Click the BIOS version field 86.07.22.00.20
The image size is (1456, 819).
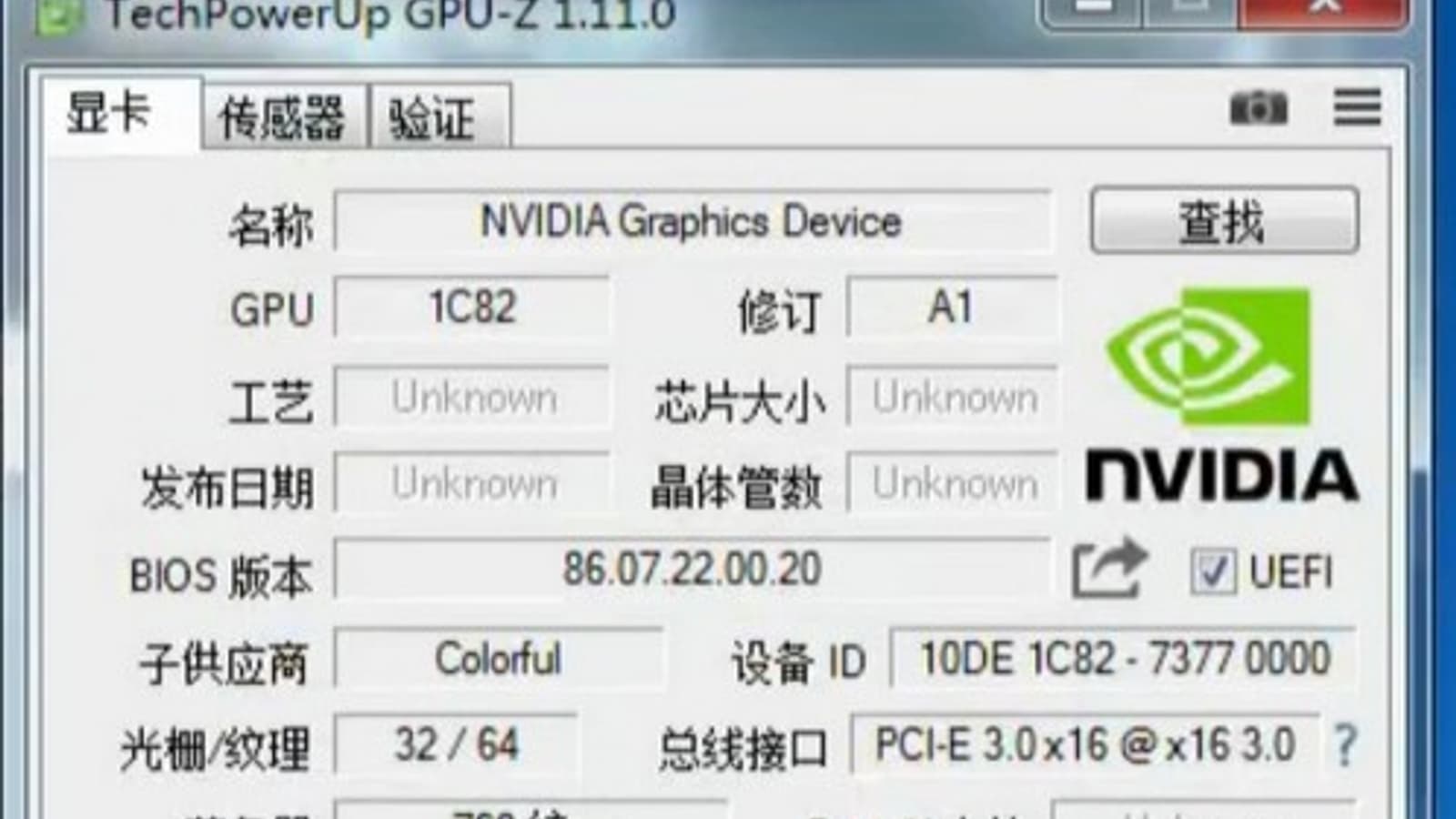(x=692, y=569)
